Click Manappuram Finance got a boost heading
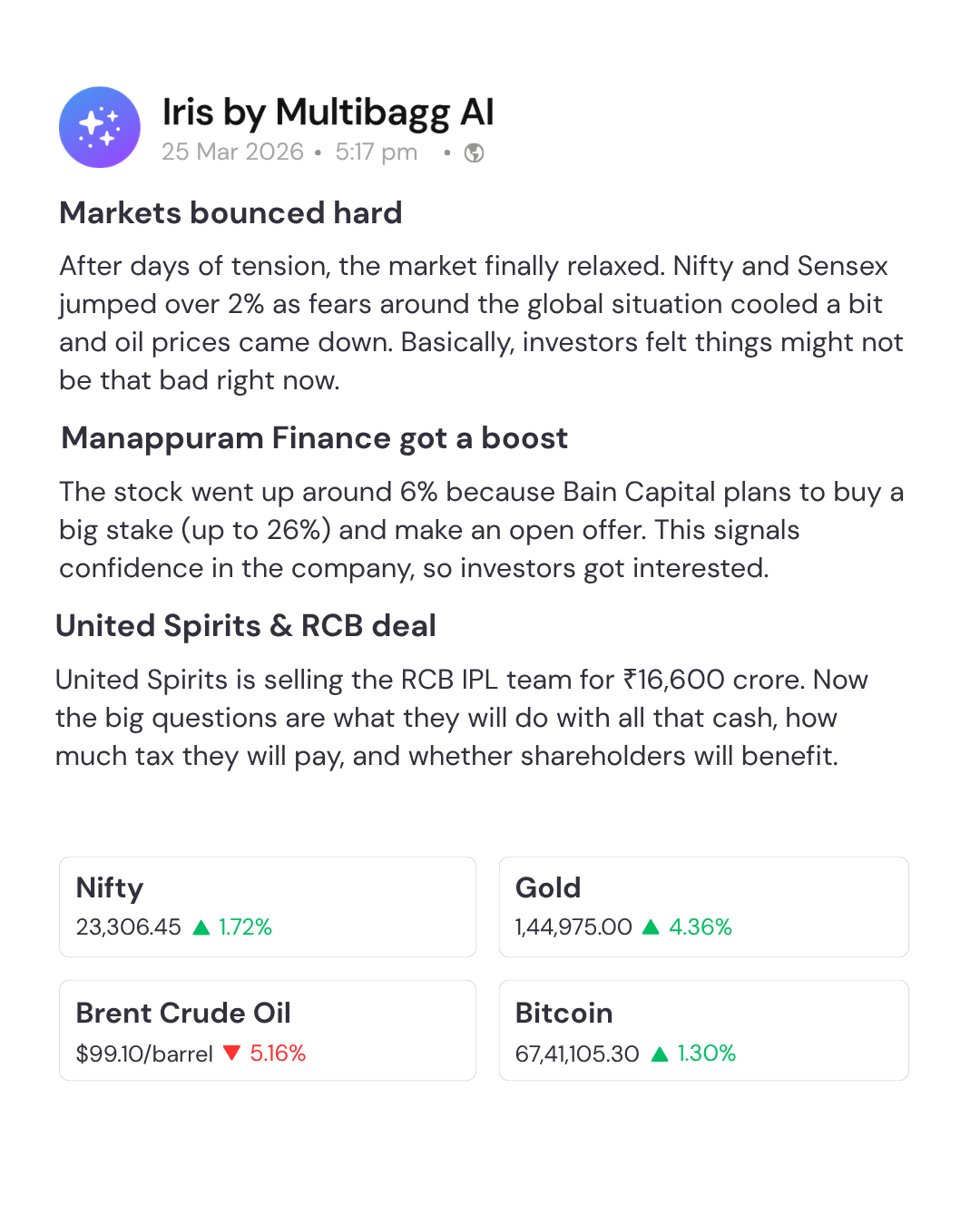Screen dimensions: 980x1225 (314, 438)
